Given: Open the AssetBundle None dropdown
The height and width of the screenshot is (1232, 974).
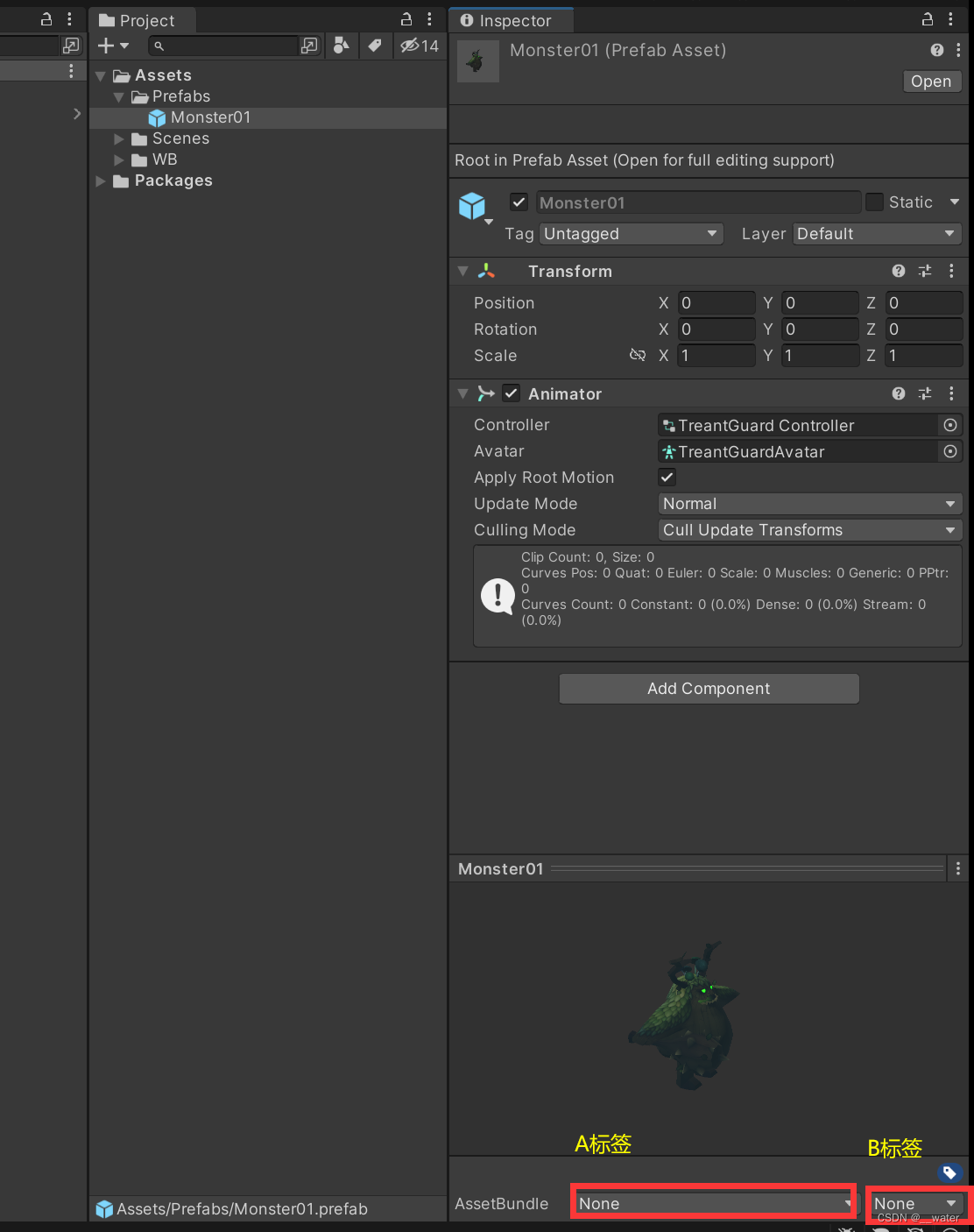Looking at the screenshot, I should click(x=712, y=1203).
